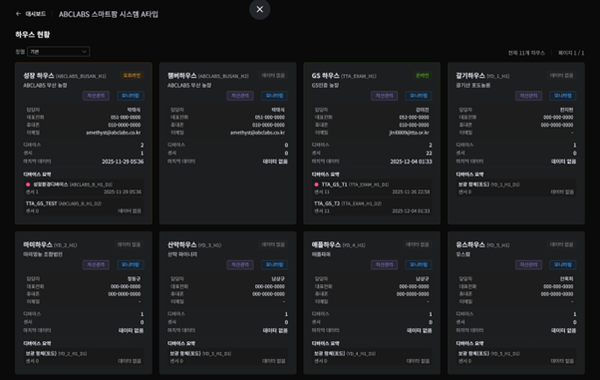
Task: Click the GS 하우스 card title
Action: [325, 76]
